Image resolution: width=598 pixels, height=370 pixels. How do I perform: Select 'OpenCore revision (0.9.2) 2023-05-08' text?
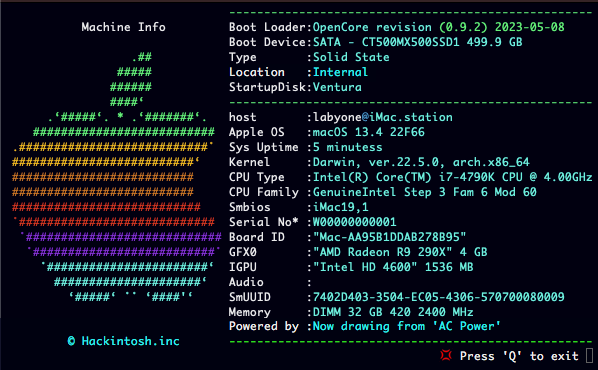click(x=439, y=27)
